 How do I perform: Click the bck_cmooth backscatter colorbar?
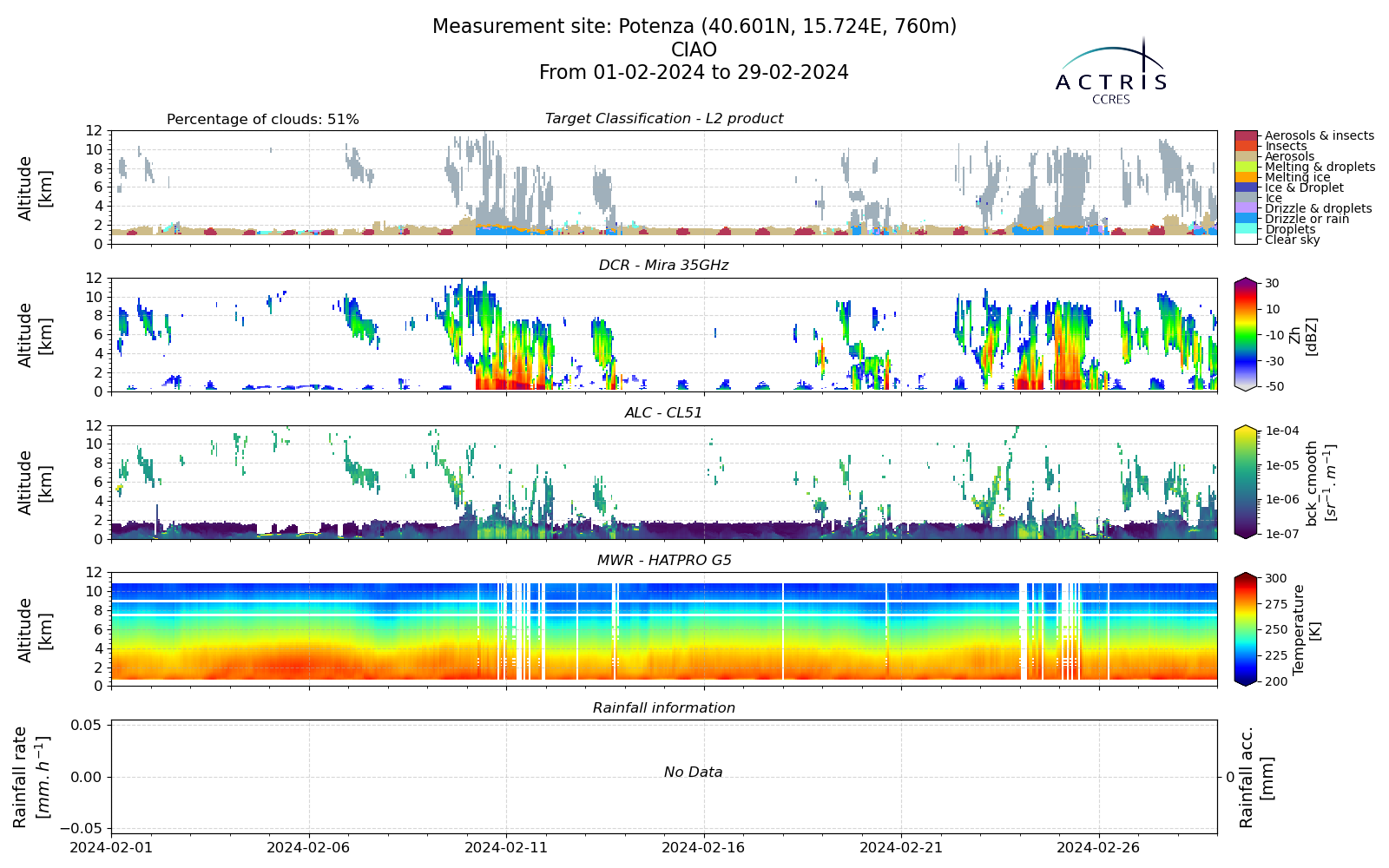coord(1245,482)
